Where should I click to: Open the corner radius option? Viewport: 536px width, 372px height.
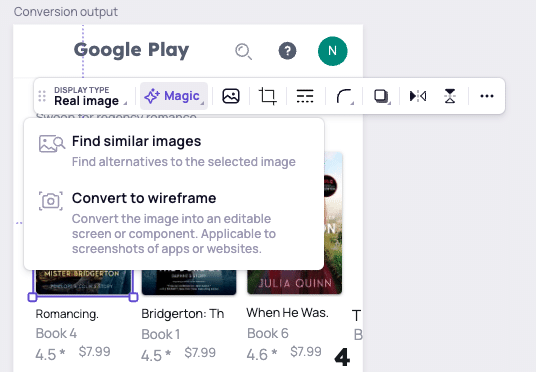(344, 96)
